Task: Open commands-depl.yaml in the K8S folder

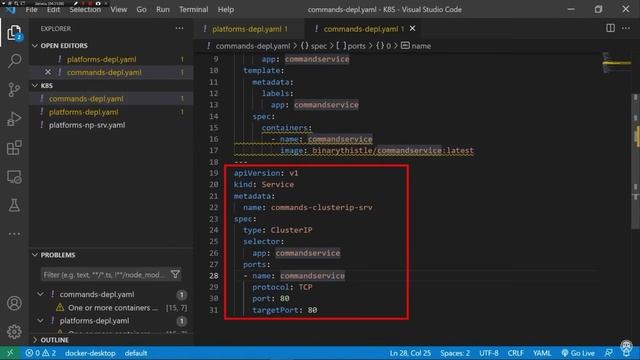Action: (111, 98)
